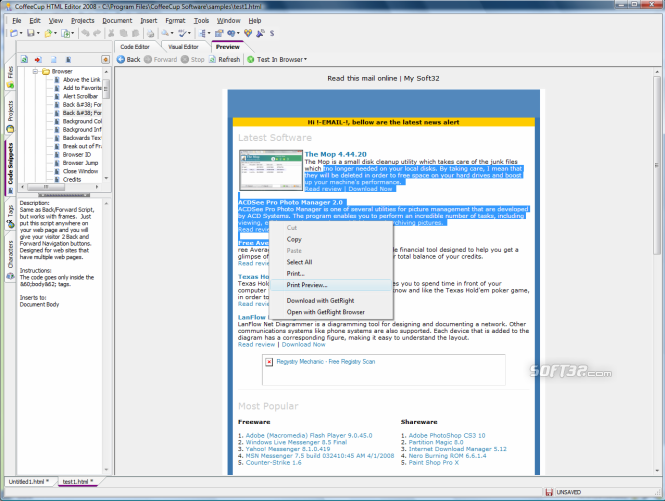Click Counter-Strike 1.6 link

274,462
